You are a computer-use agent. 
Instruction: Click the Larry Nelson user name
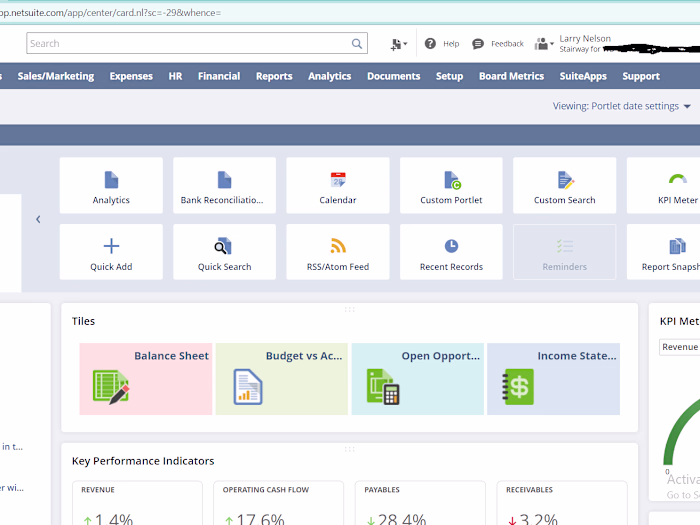click(x=585, y=38)
